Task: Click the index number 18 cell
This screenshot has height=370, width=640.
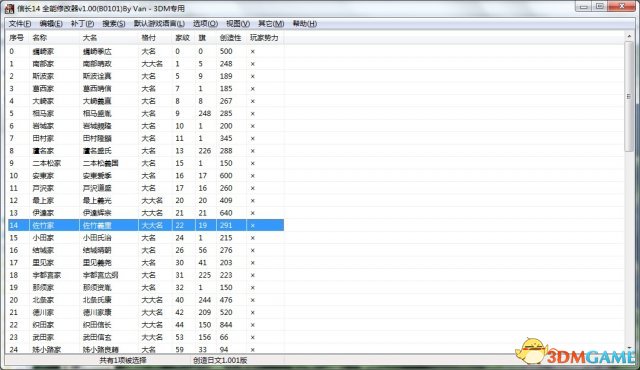Action: tap(14, 275)
